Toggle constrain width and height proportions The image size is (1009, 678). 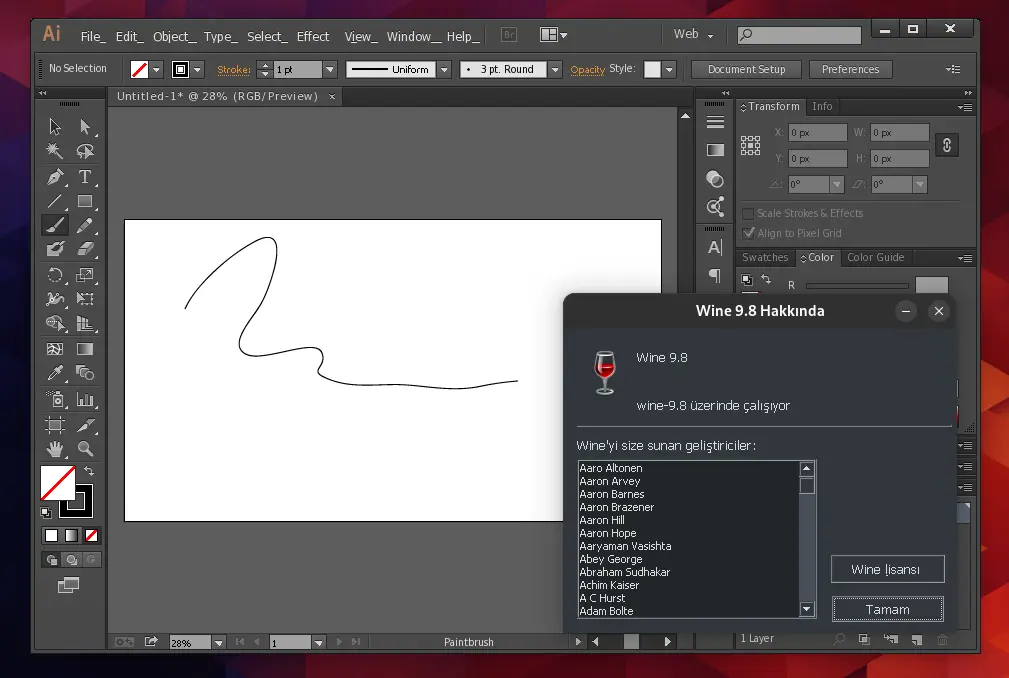947,145
